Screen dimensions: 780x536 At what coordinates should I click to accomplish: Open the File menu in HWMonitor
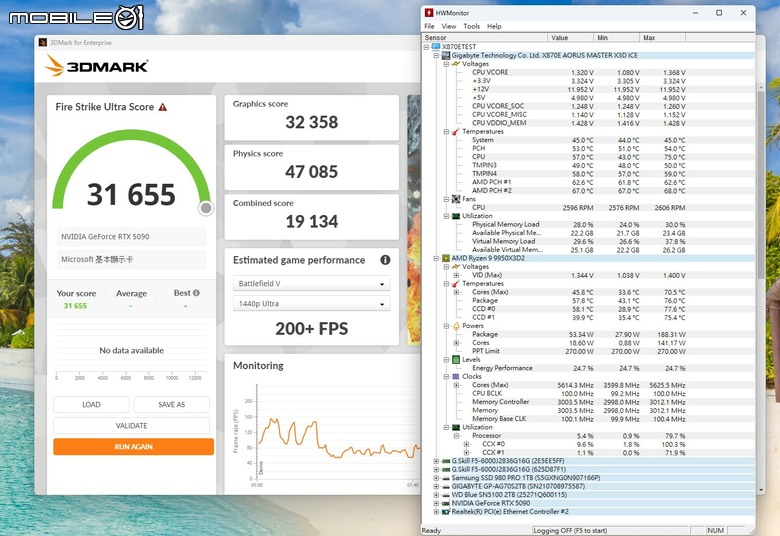pyautogui.click(x=429, y=26)
